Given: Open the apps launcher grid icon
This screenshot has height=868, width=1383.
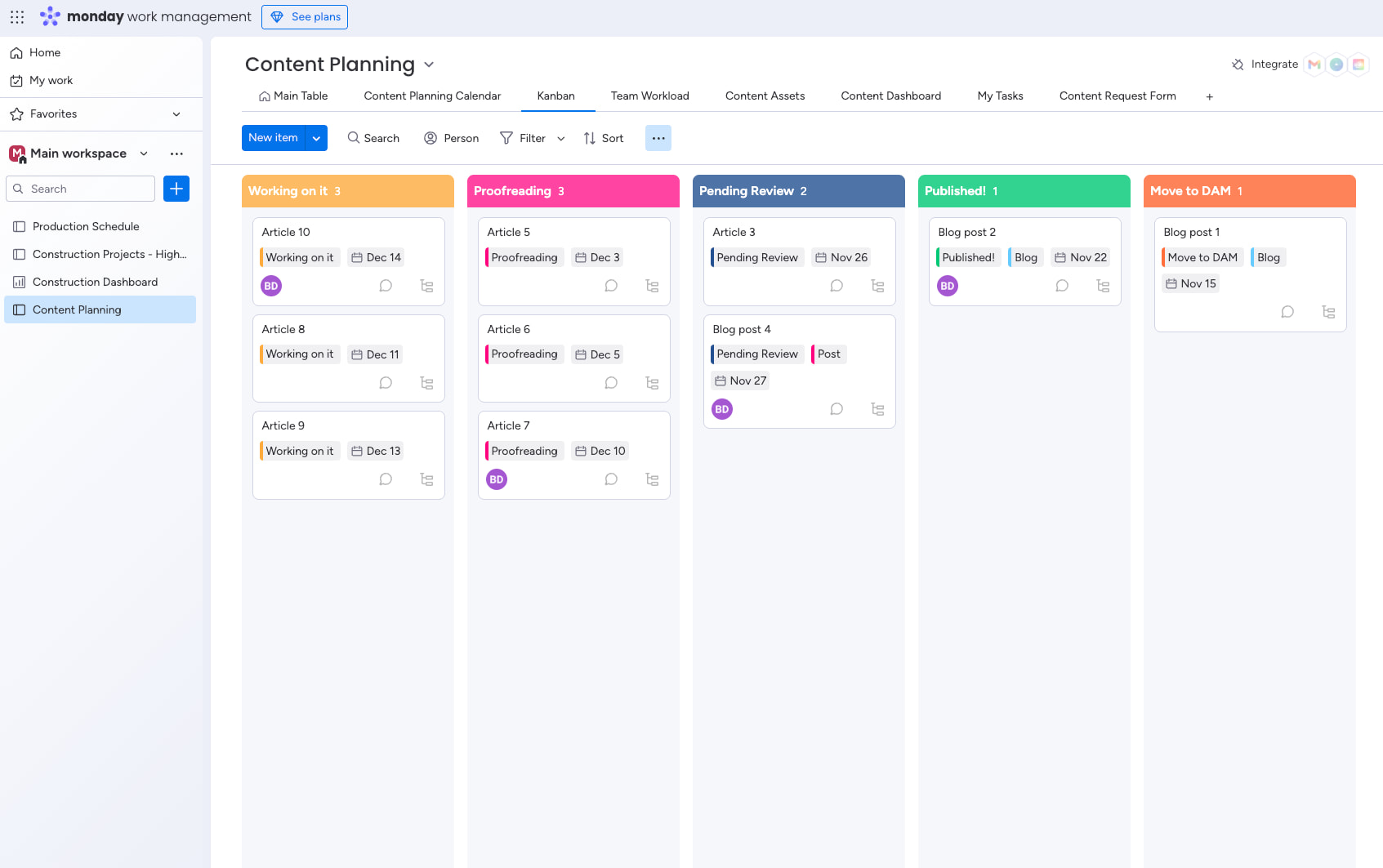Looking at the screenshot, I should point(16,16).
